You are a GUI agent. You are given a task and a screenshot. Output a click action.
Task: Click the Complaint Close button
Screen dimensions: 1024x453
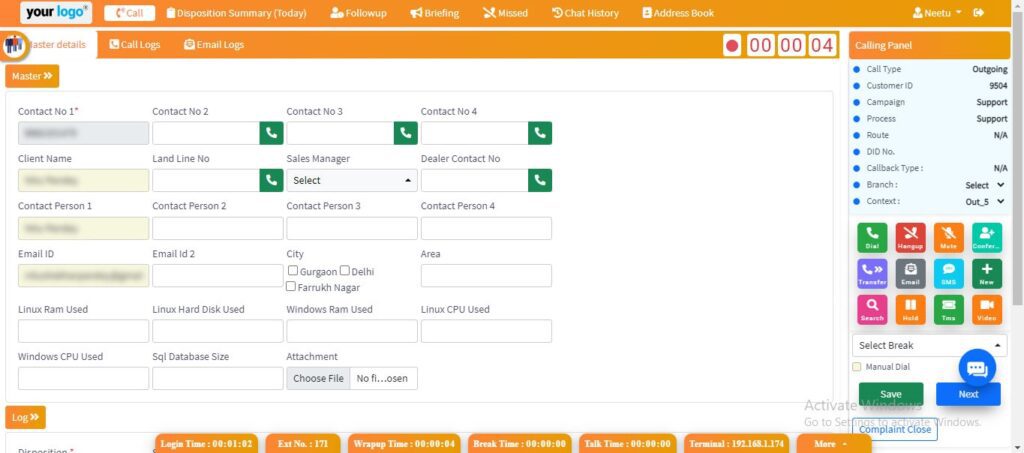coord(895,430)
